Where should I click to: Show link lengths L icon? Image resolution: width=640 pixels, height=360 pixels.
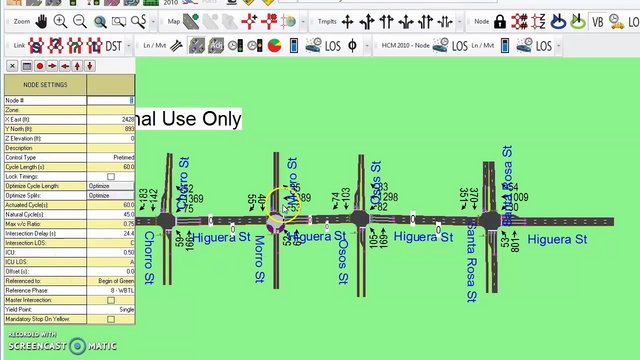point(94,45)
